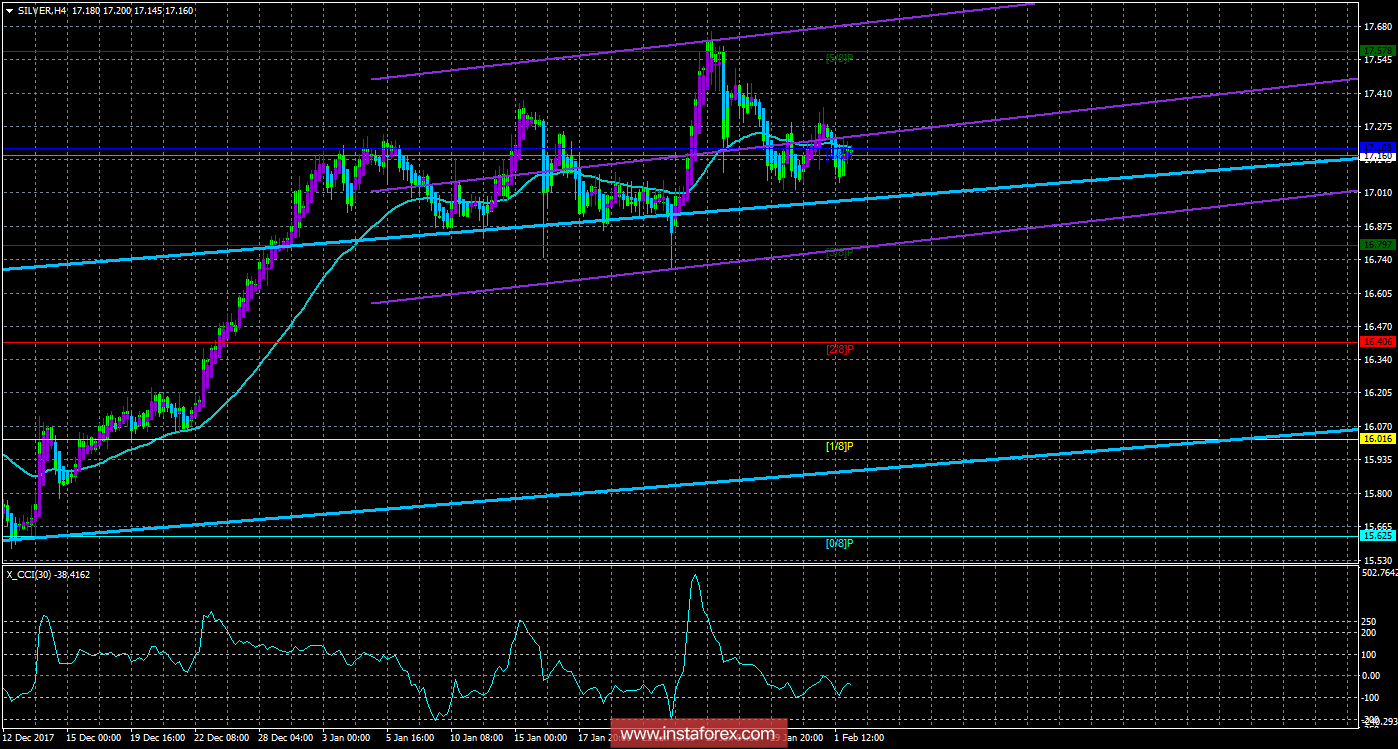Open the SILVER,H4 chart dropdown arrow
Screen dimensions: 1398x749
click(x=9, y=9)
